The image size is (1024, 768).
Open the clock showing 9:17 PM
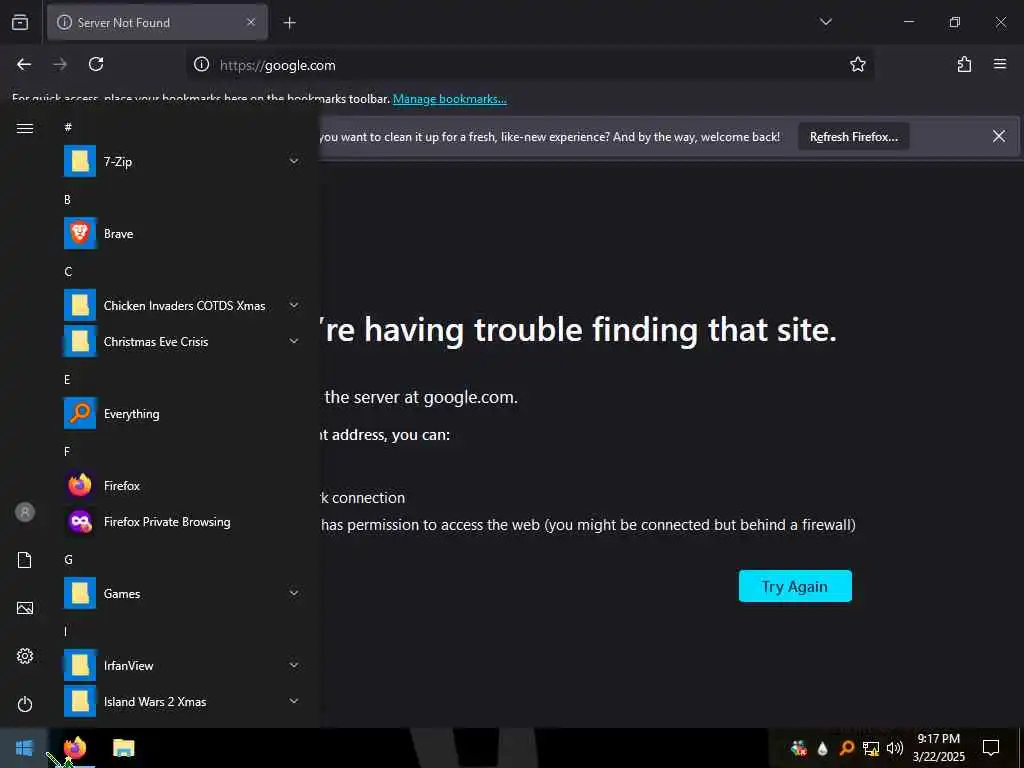tap(938, 747)
